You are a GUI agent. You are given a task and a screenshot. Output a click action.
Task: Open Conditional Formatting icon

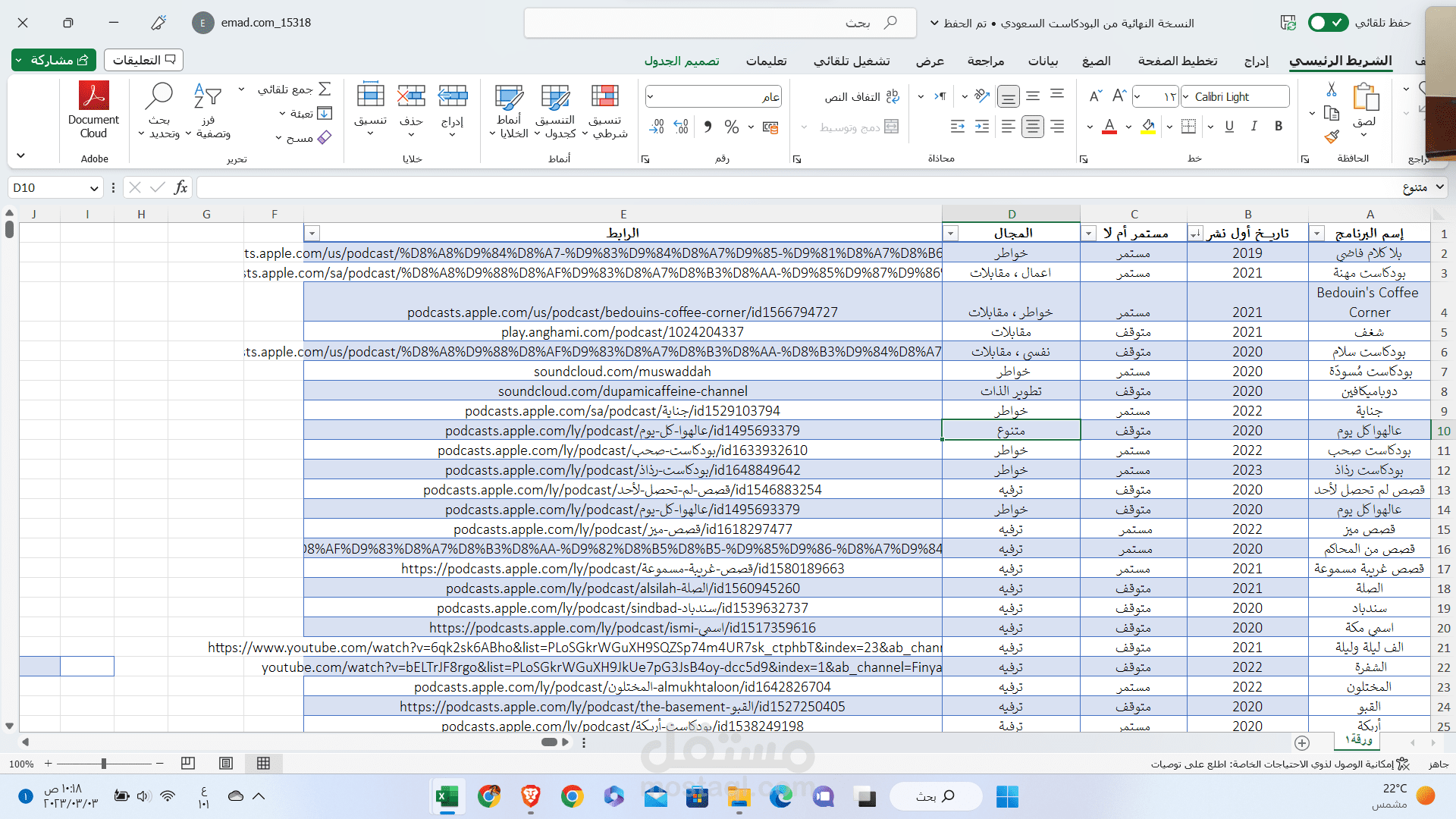tap(604, 97)
